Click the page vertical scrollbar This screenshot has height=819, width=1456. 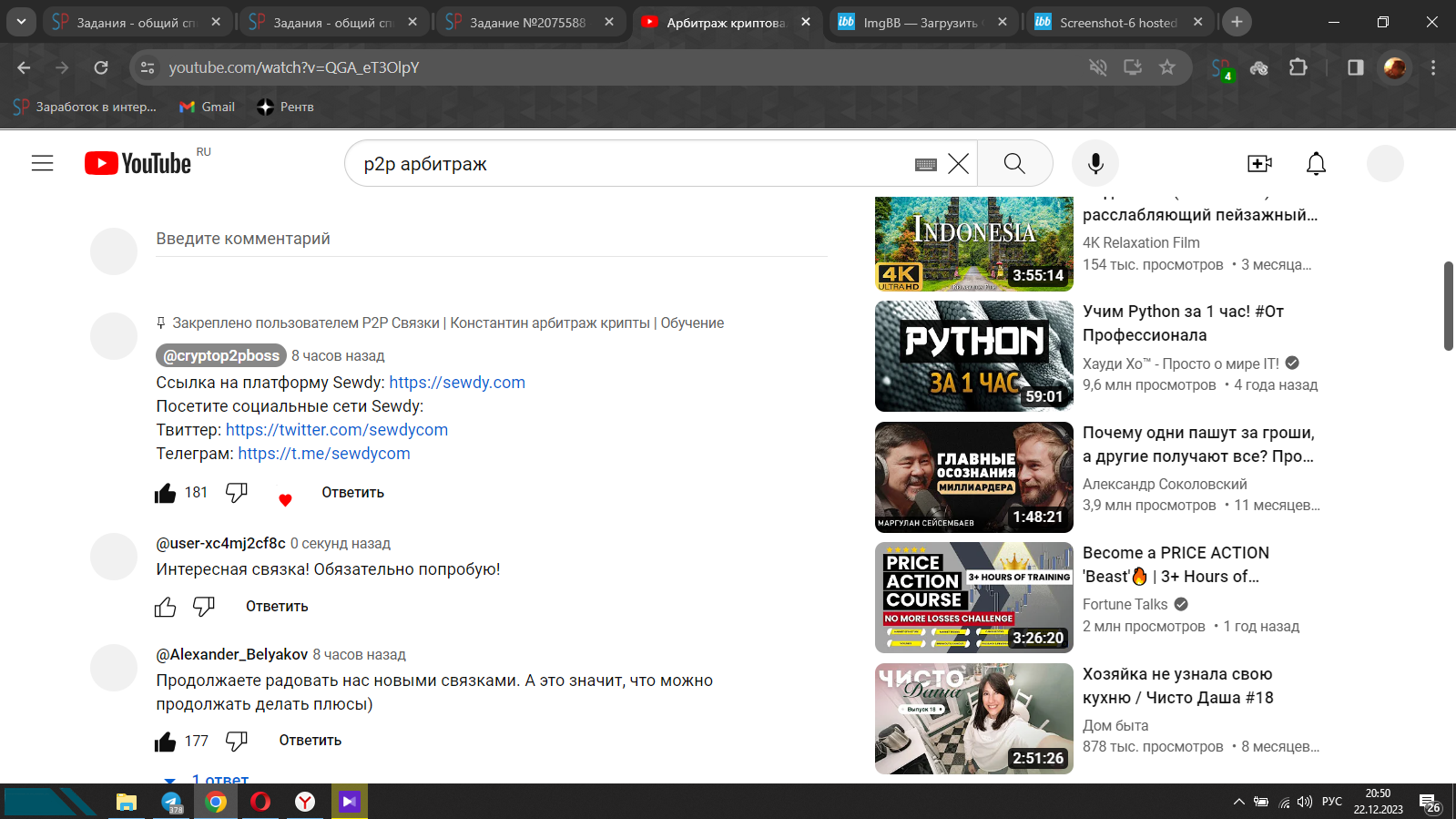1448,306
